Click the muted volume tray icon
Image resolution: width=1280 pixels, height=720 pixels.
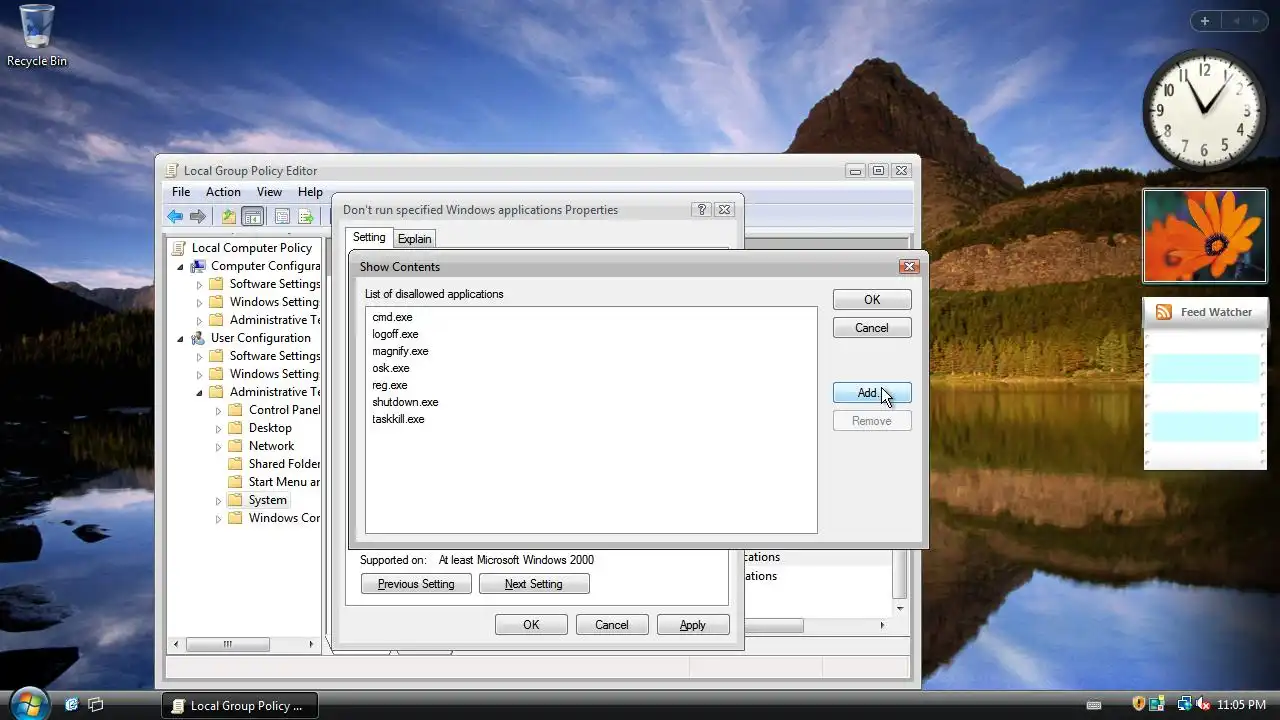pyautogui.click(x=1204, y=705)
